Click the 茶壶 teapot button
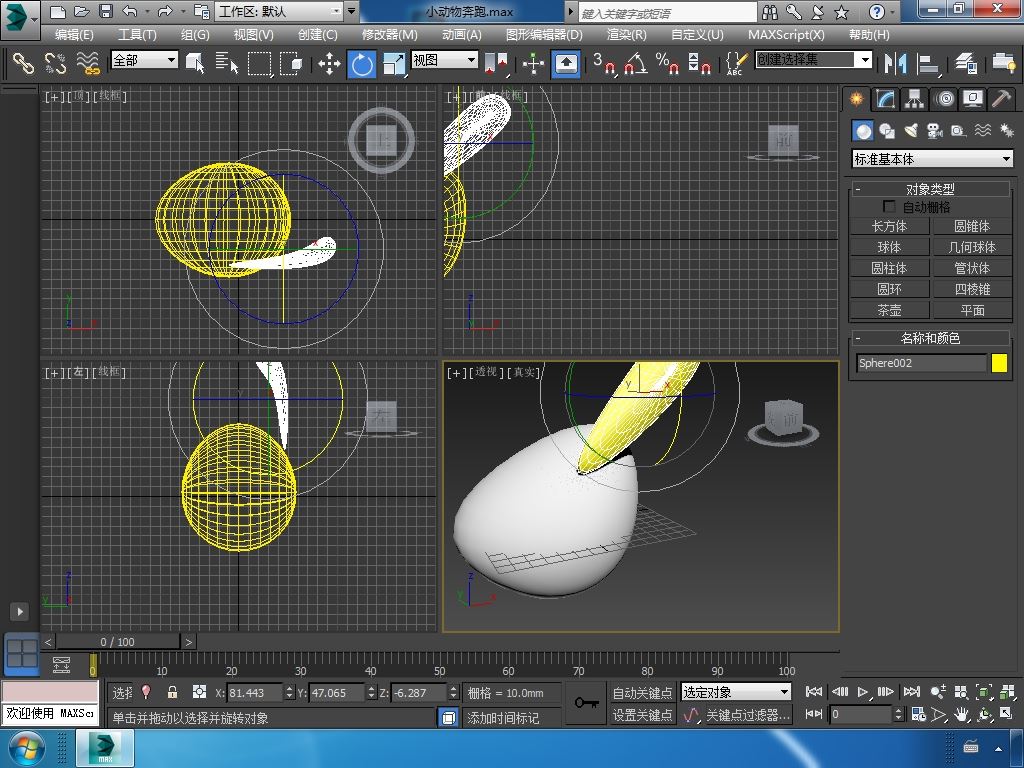The width and height of the screenshot is (1024, 768). 889,310
